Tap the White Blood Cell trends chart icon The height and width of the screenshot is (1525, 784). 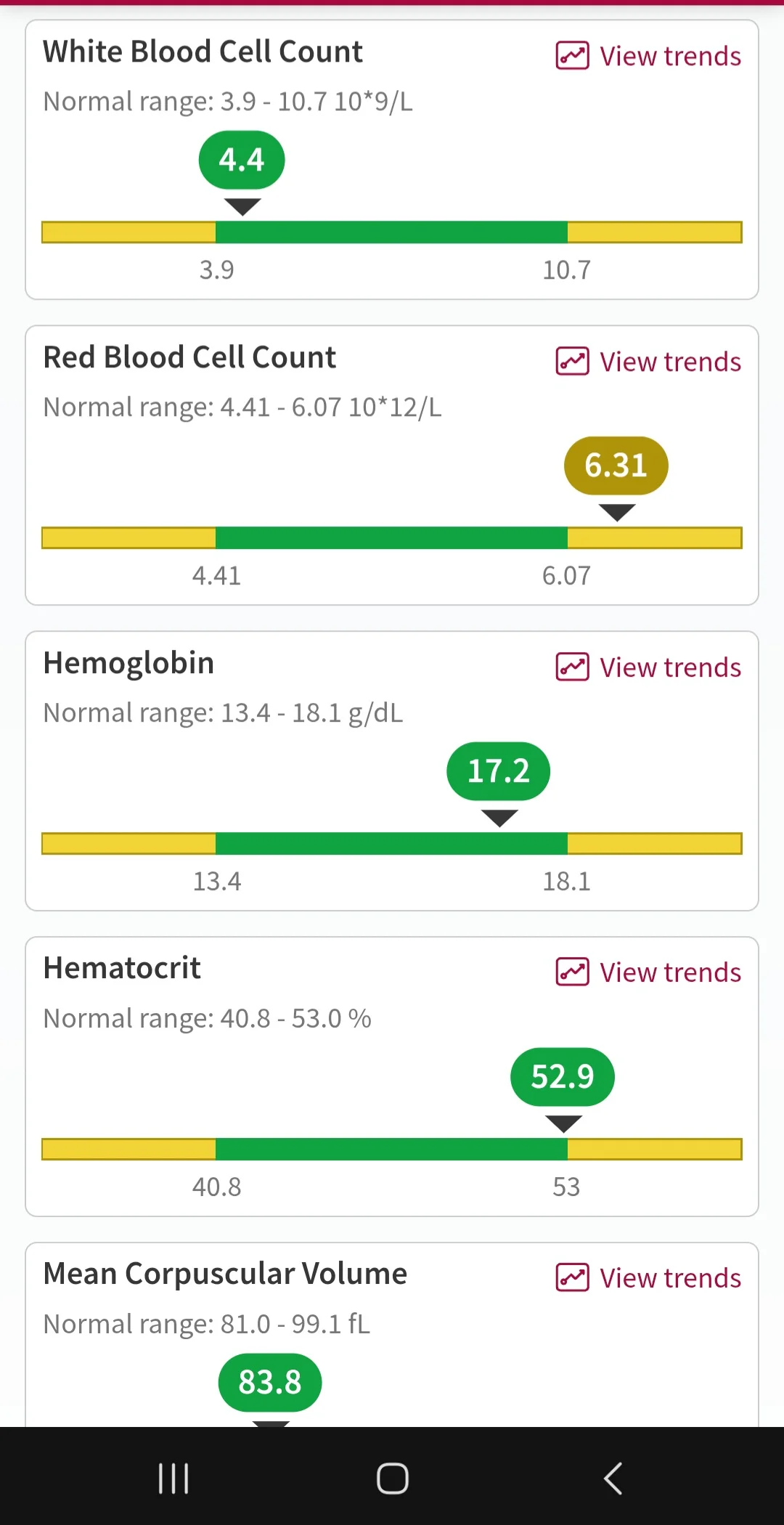[x=572, y=56]
